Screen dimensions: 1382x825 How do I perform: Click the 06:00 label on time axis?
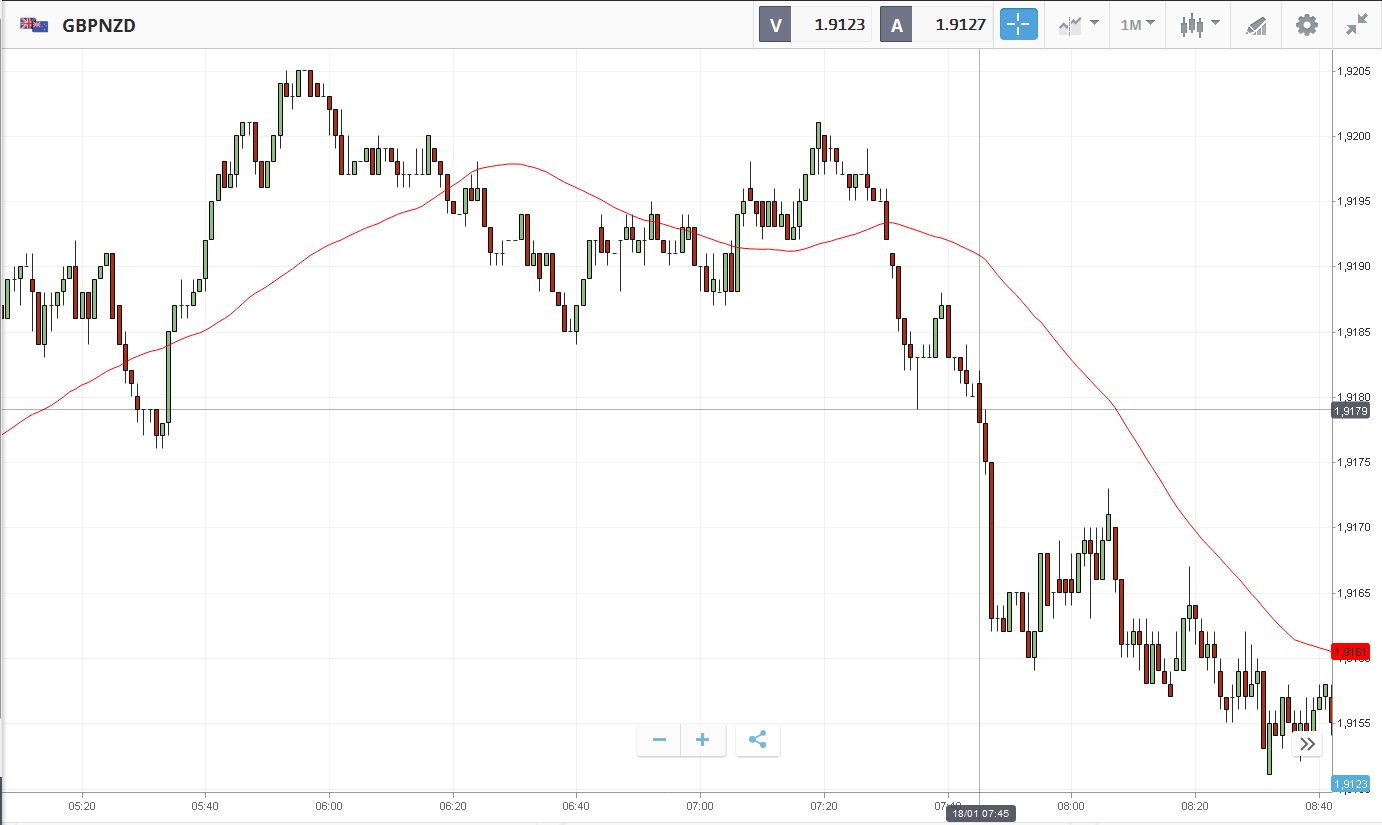pyautogui.click(x=329, y=805)
